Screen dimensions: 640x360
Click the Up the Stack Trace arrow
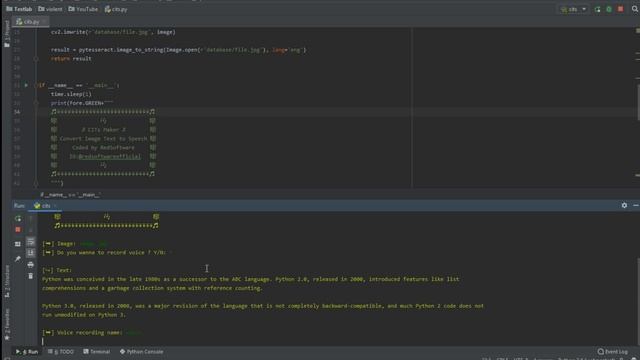31,219
